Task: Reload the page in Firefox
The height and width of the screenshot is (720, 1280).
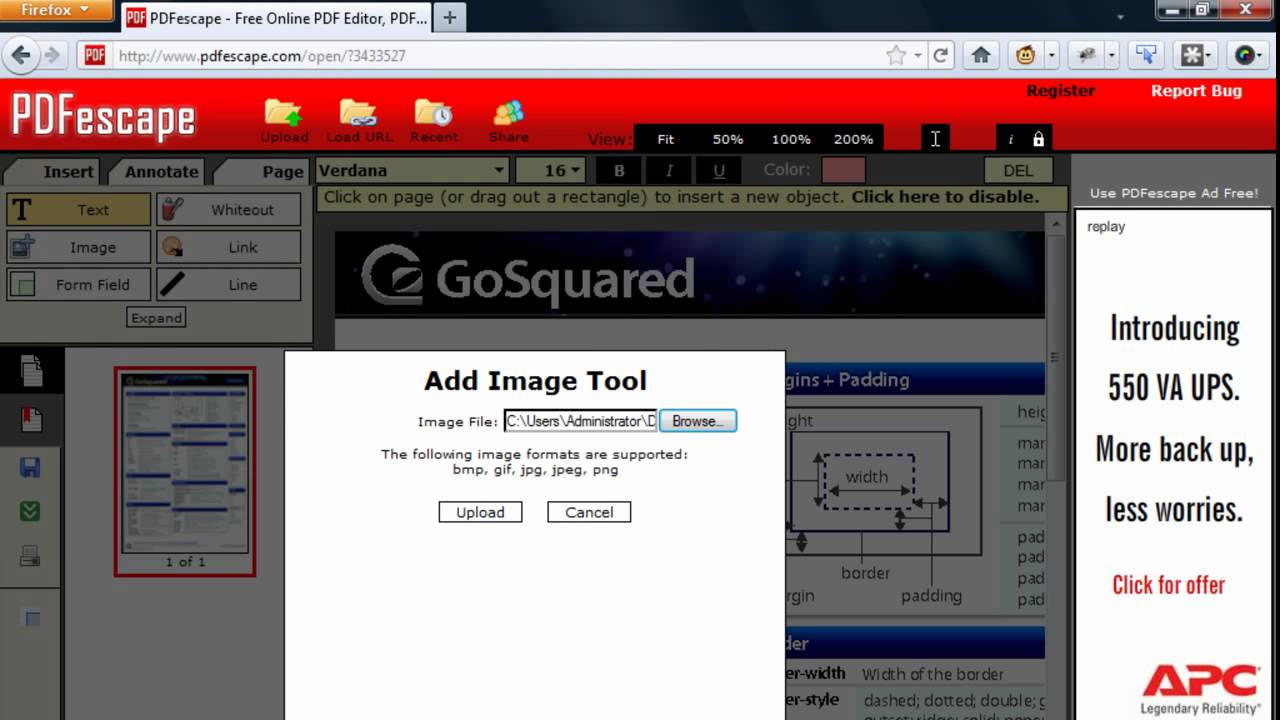Action: [940, 56]
